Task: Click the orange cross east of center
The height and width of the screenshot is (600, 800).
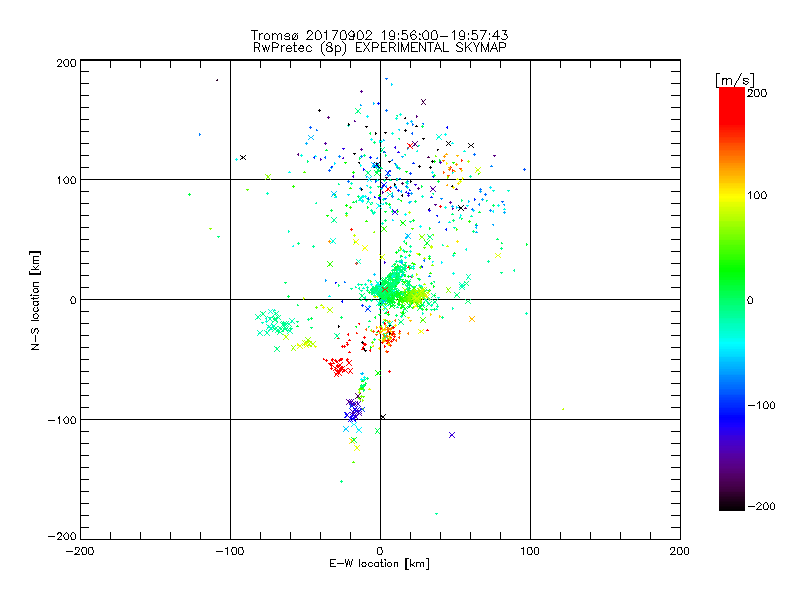Action: coord(472,319)
